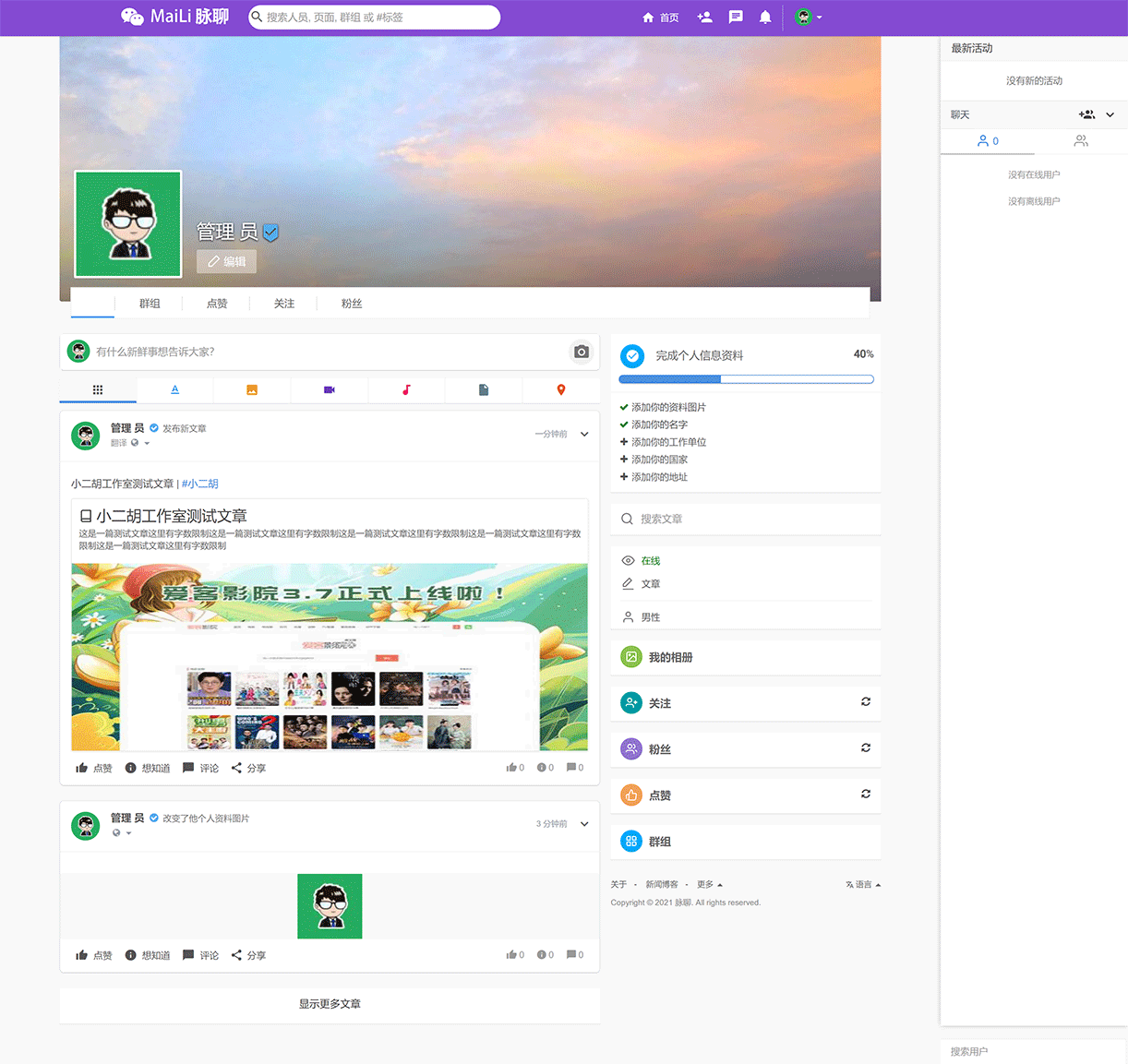The image size is (1128, 1064).
Task: Expand the language 语言 selector
Action: (861, 883)
